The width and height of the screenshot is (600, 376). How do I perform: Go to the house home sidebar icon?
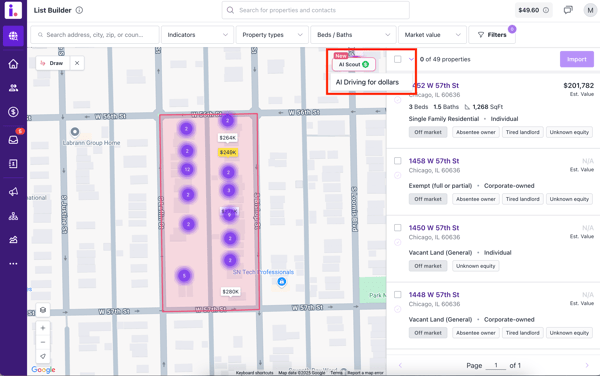[x=13, y=64]
